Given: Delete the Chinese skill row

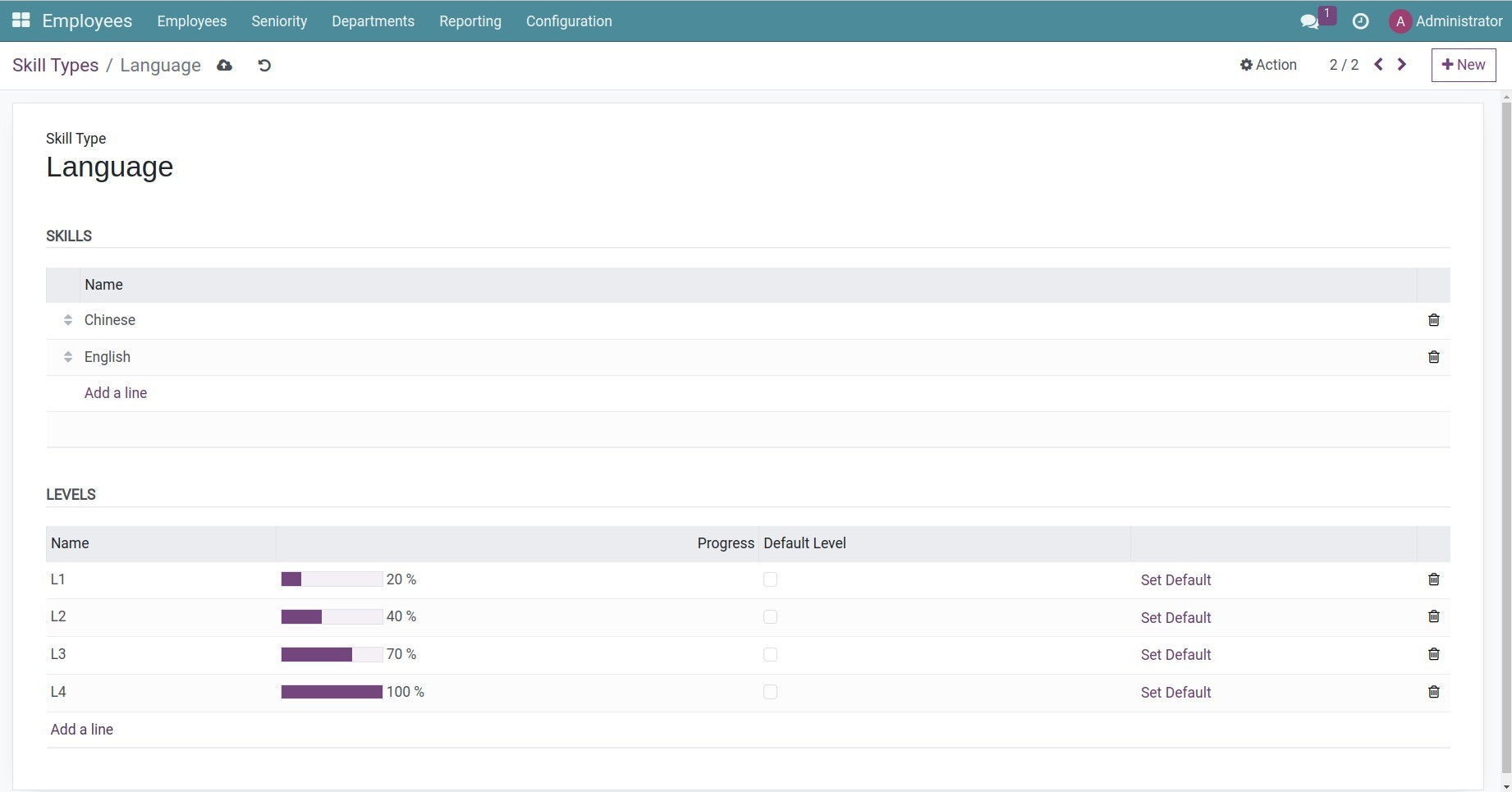Looking at the screenshot, I should point(1433,320).
